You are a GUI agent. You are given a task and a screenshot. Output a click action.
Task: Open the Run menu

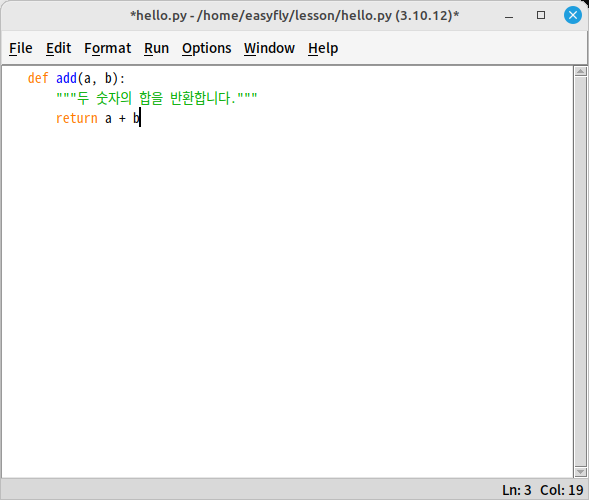(156, 48)
